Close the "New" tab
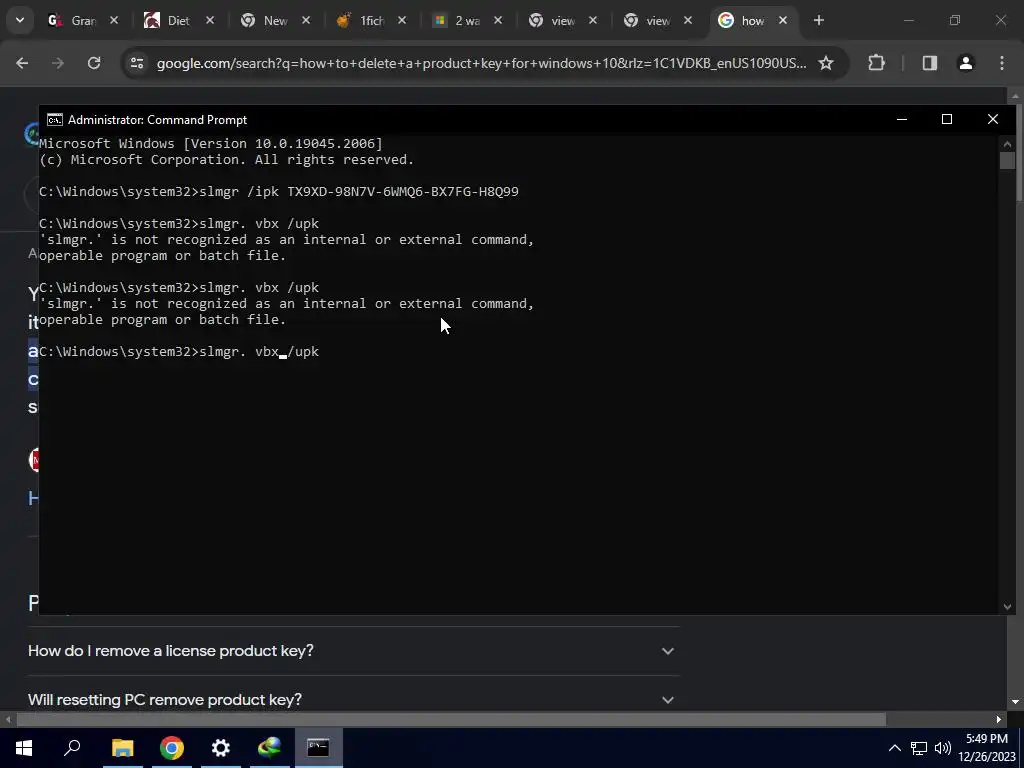Viewport: 1024px width, 768px height. (x=306, y=20)
